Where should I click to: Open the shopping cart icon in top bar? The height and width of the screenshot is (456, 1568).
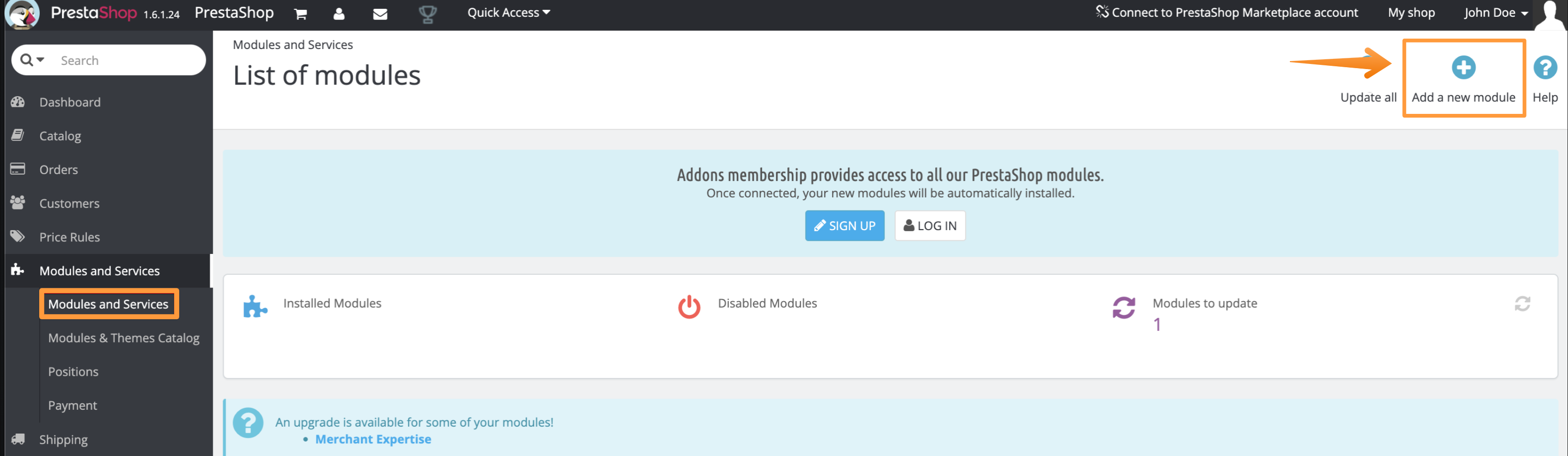(x=300, y=14)
